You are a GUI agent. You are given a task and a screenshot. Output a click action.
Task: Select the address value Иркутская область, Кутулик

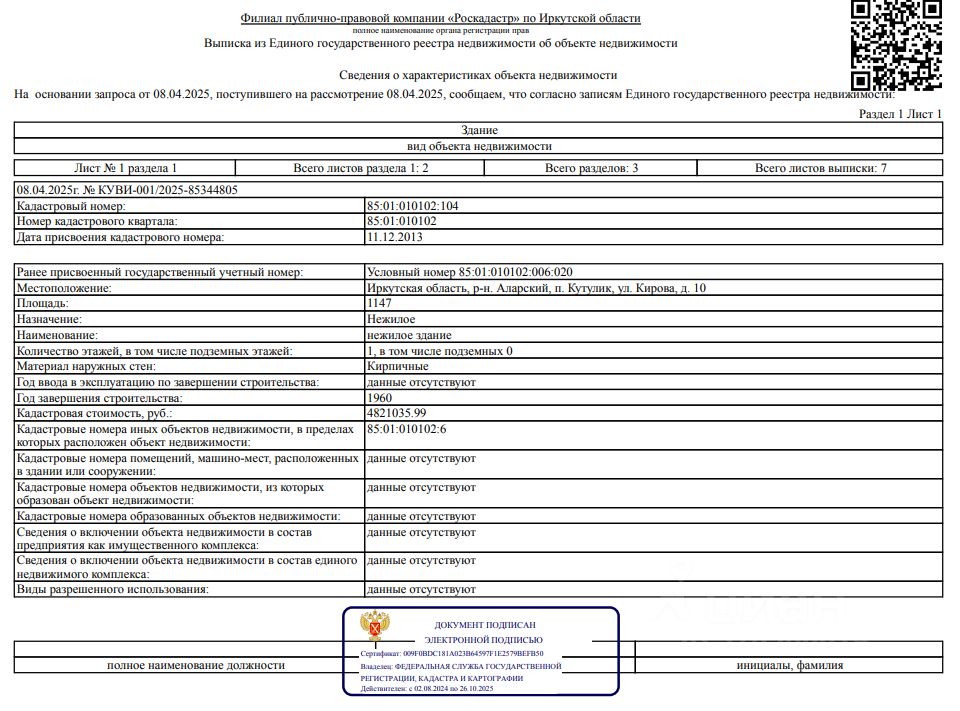click(x=536, y=288)
